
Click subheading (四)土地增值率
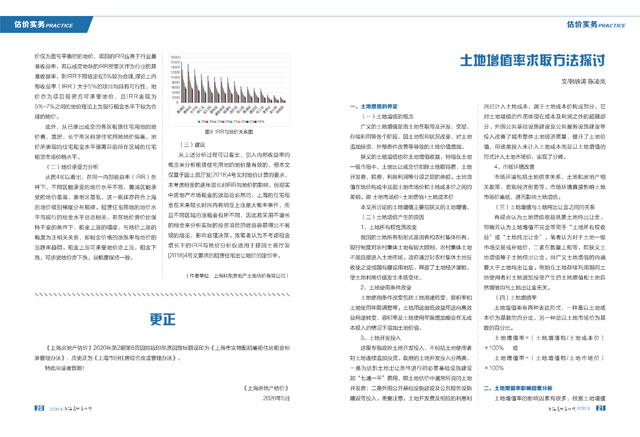click(x=516, y=298)
